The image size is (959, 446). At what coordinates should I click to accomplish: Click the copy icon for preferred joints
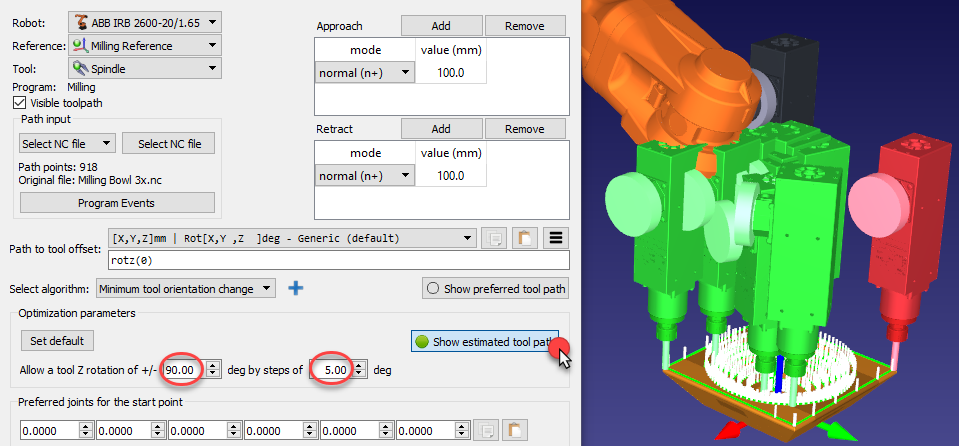click(483, 430)
